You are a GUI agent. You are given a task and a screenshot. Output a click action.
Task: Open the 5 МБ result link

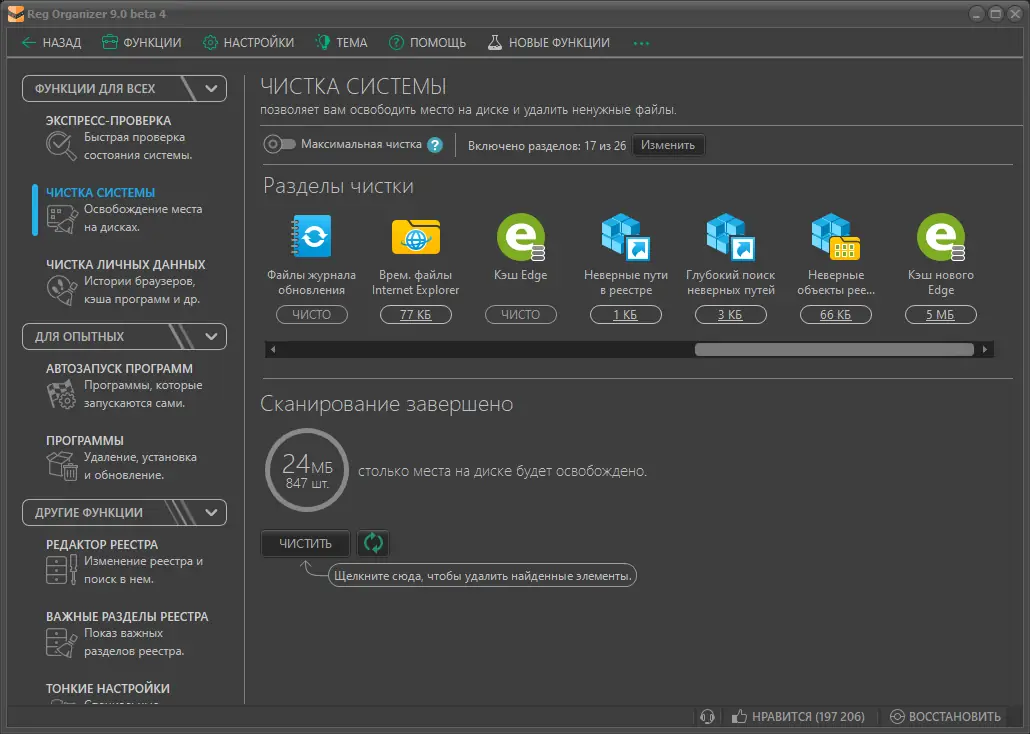tap(941, 315)
